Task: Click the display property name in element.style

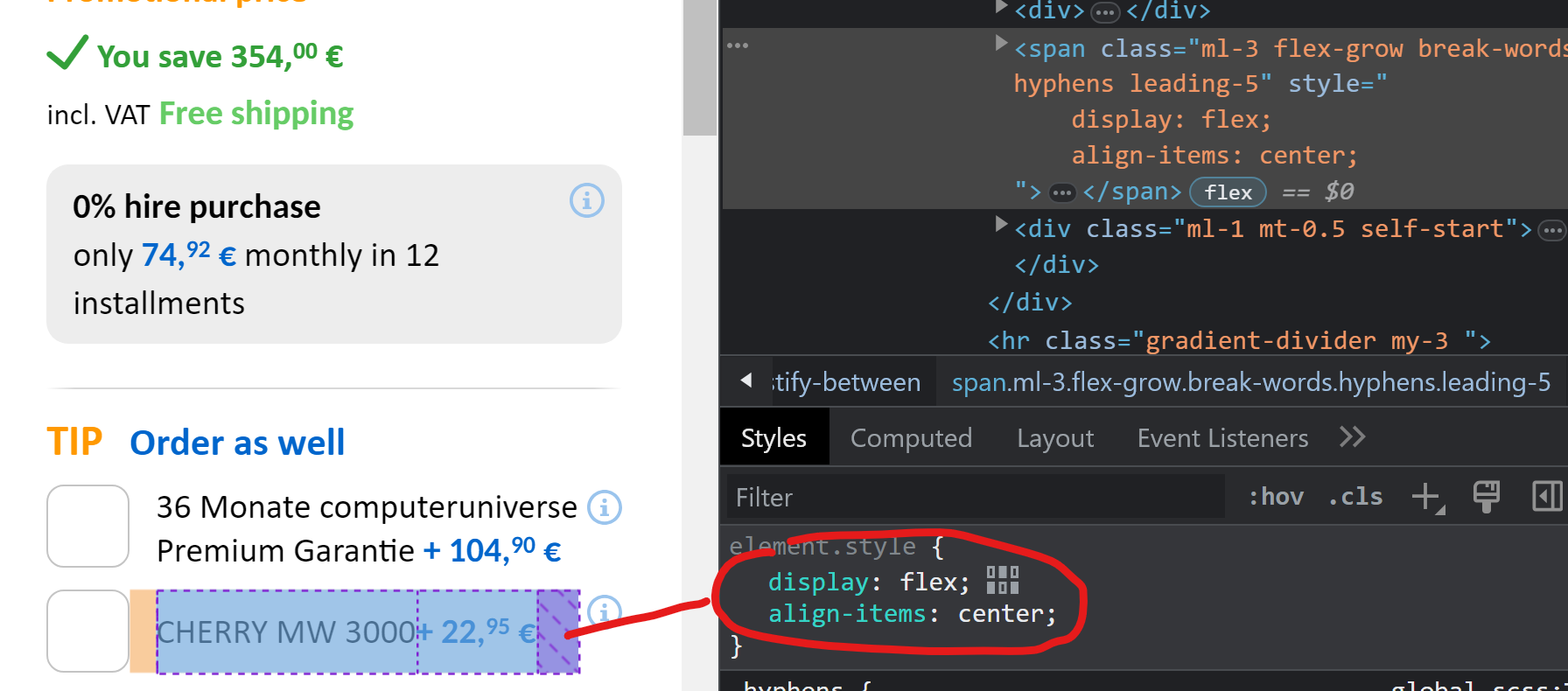Action: click(x=818, y=582)
